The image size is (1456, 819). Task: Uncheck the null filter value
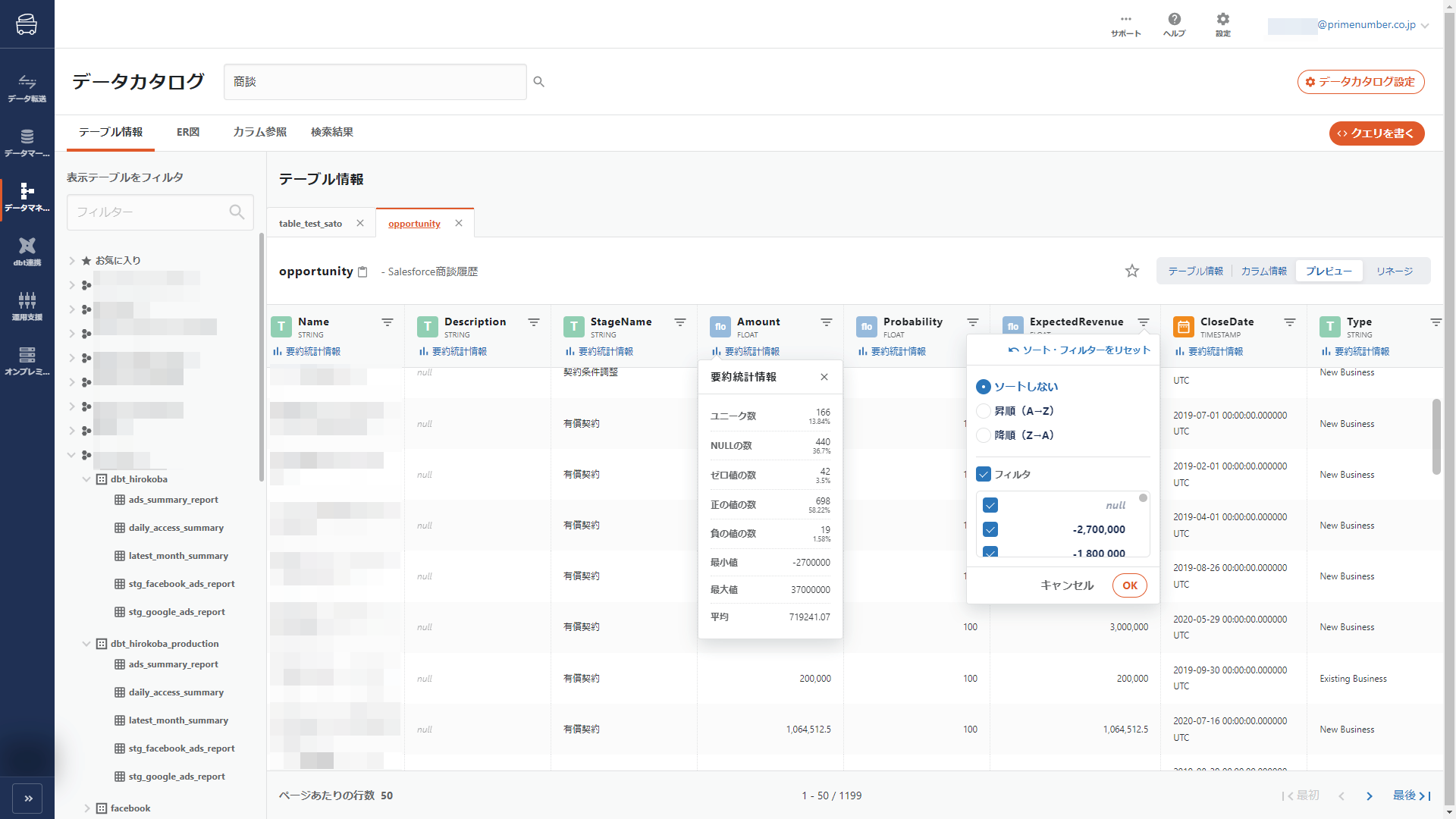(990, 505)
